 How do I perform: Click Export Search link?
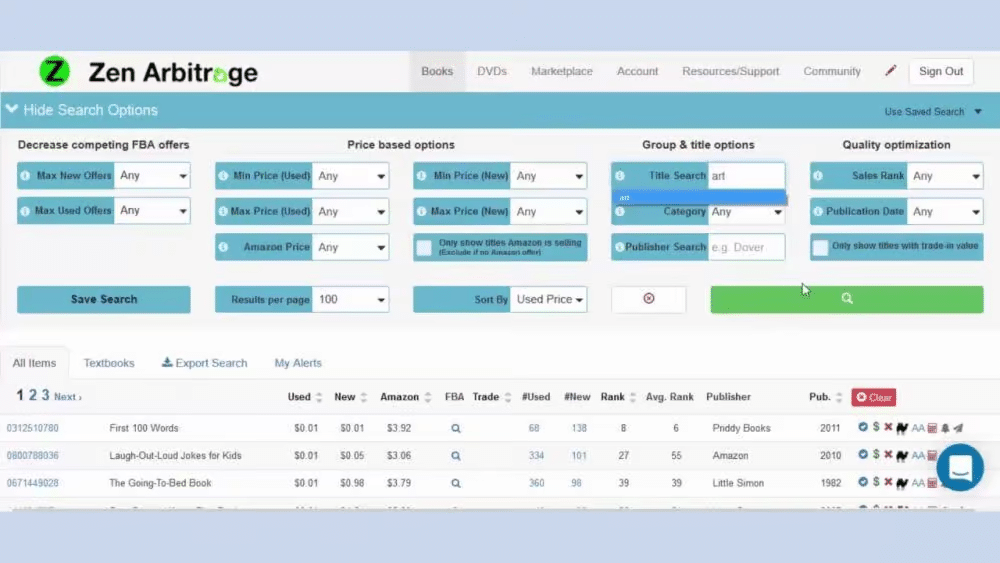[x=204, y=363]
